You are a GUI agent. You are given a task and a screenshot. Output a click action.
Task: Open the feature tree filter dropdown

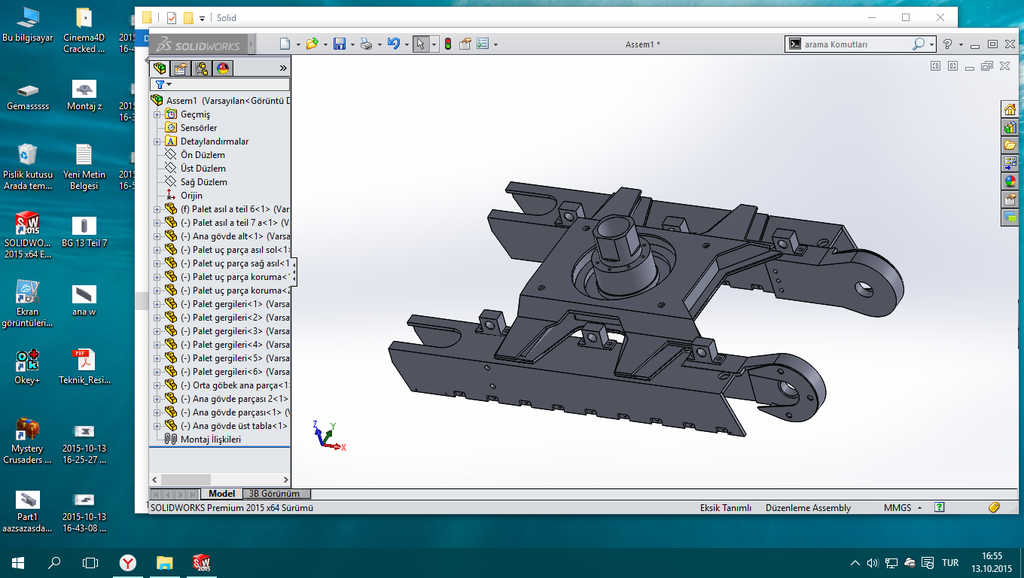coord(162,84)
